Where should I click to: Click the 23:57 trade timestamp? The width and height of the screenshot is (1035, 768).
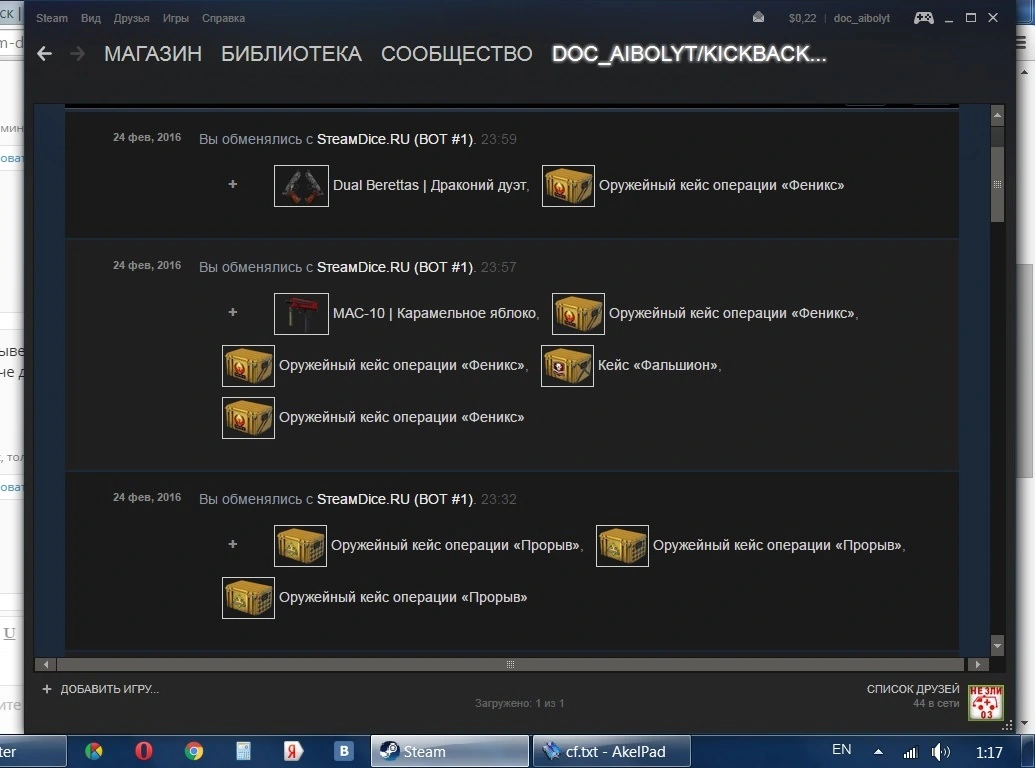(x=498, y=267)
